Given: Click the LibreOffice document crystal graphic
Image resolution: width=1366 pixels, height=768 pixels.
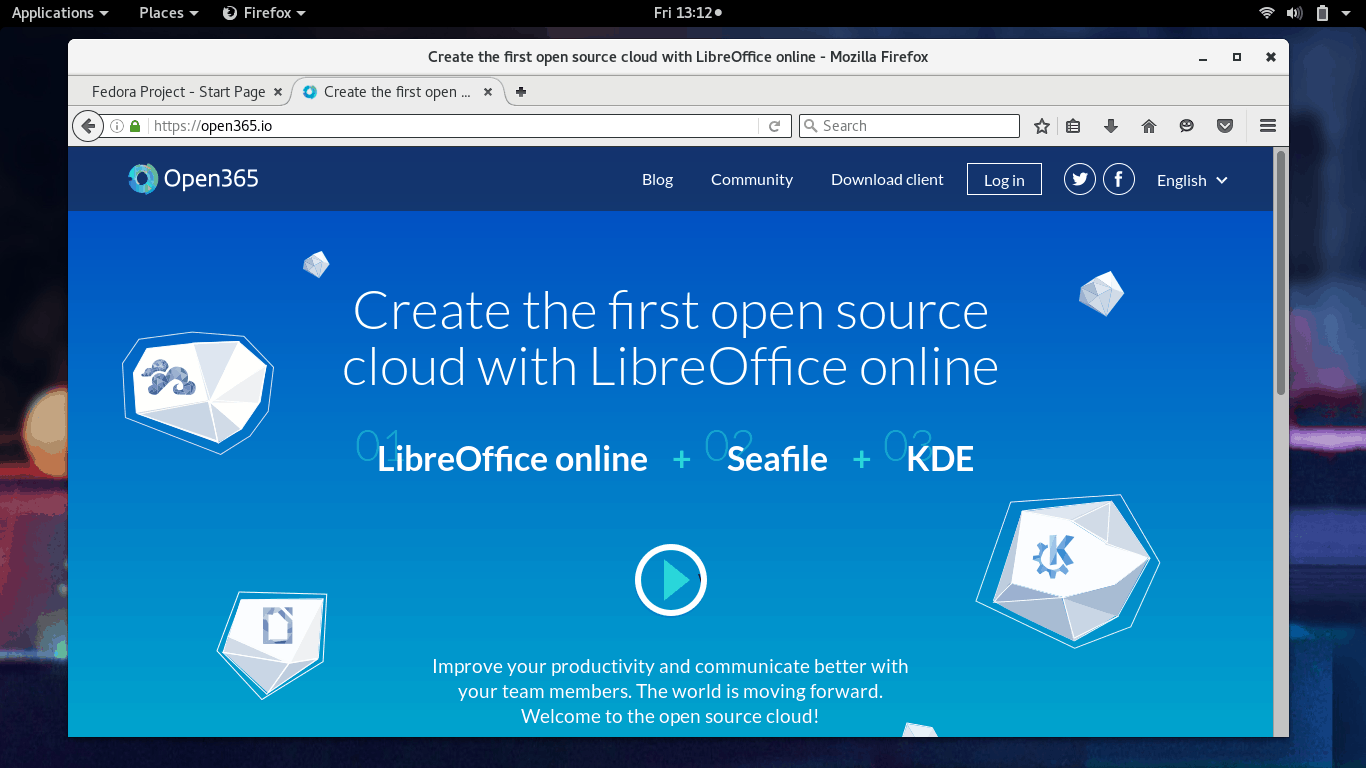Looking at the screenshot, I should tap(272, 643).
